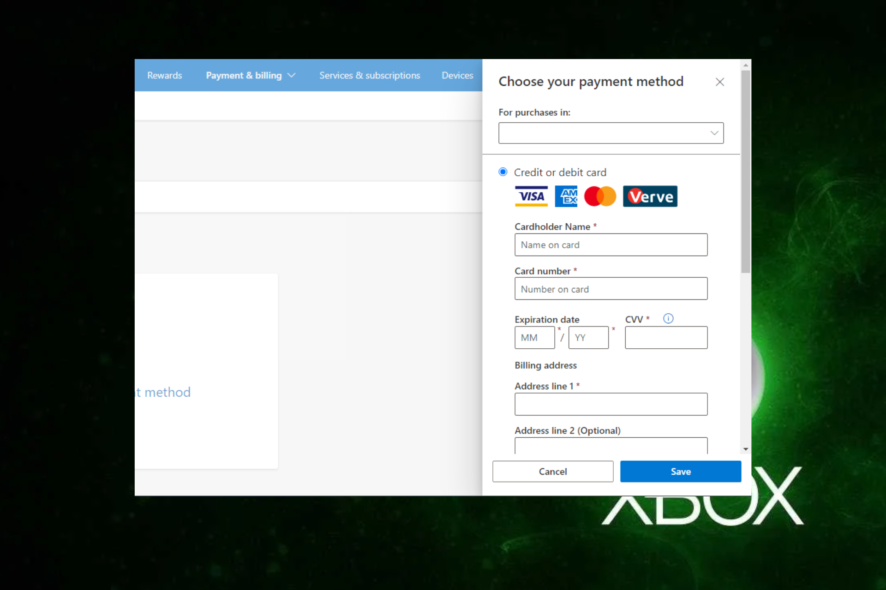
Task: Click the Address line 2 field
Action: click(x=611, y=445)
